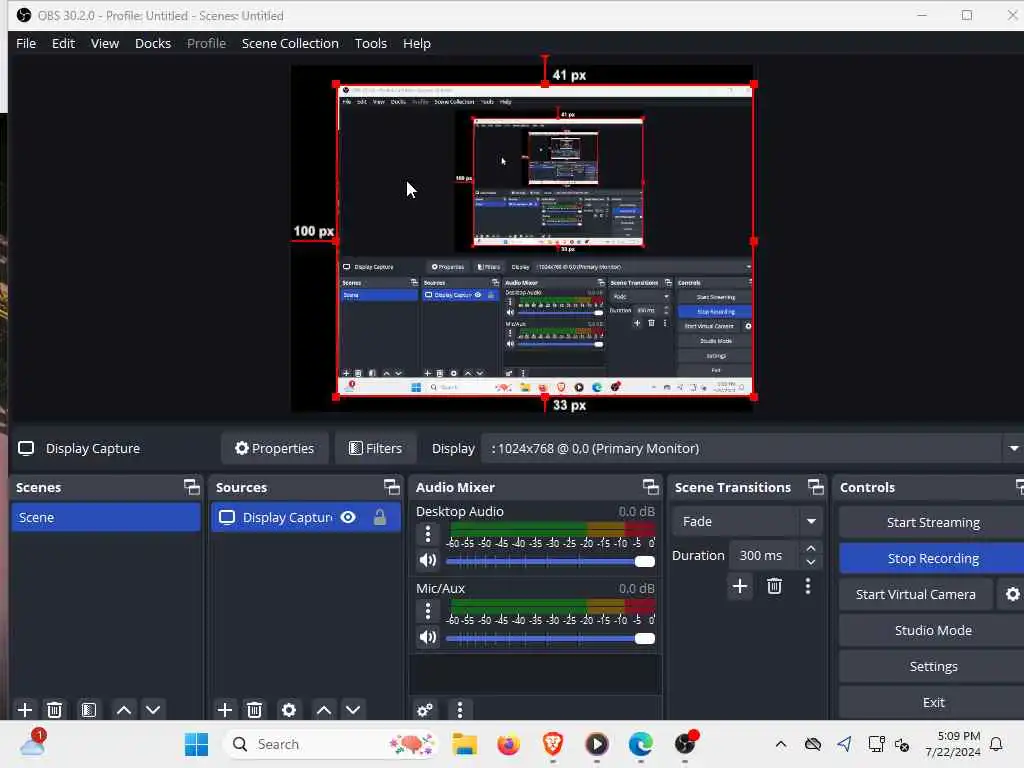
Task: Click Start Virtual Camera
Action: click(x=916, y=594)
